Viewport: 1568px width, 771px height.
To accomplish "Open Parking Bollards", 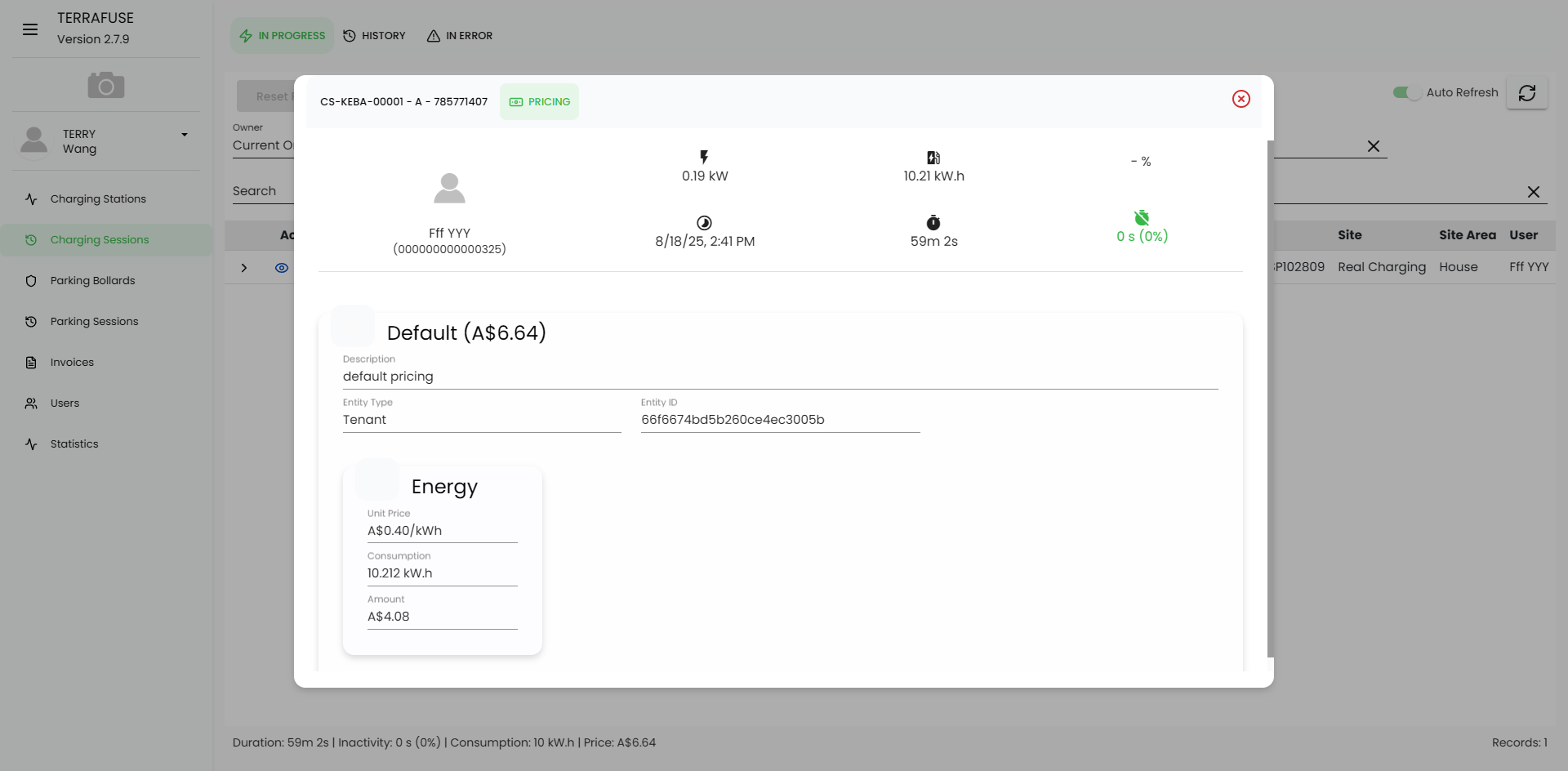I will tap(92, 280).
